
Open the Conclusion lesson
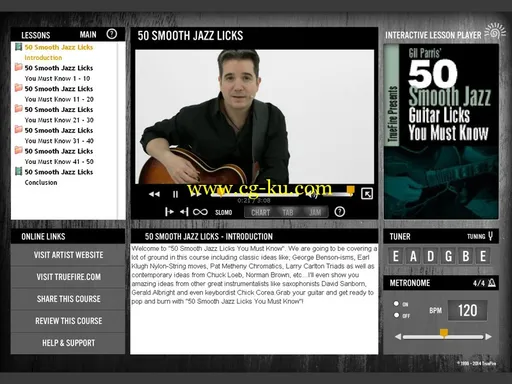coord(59,177)
